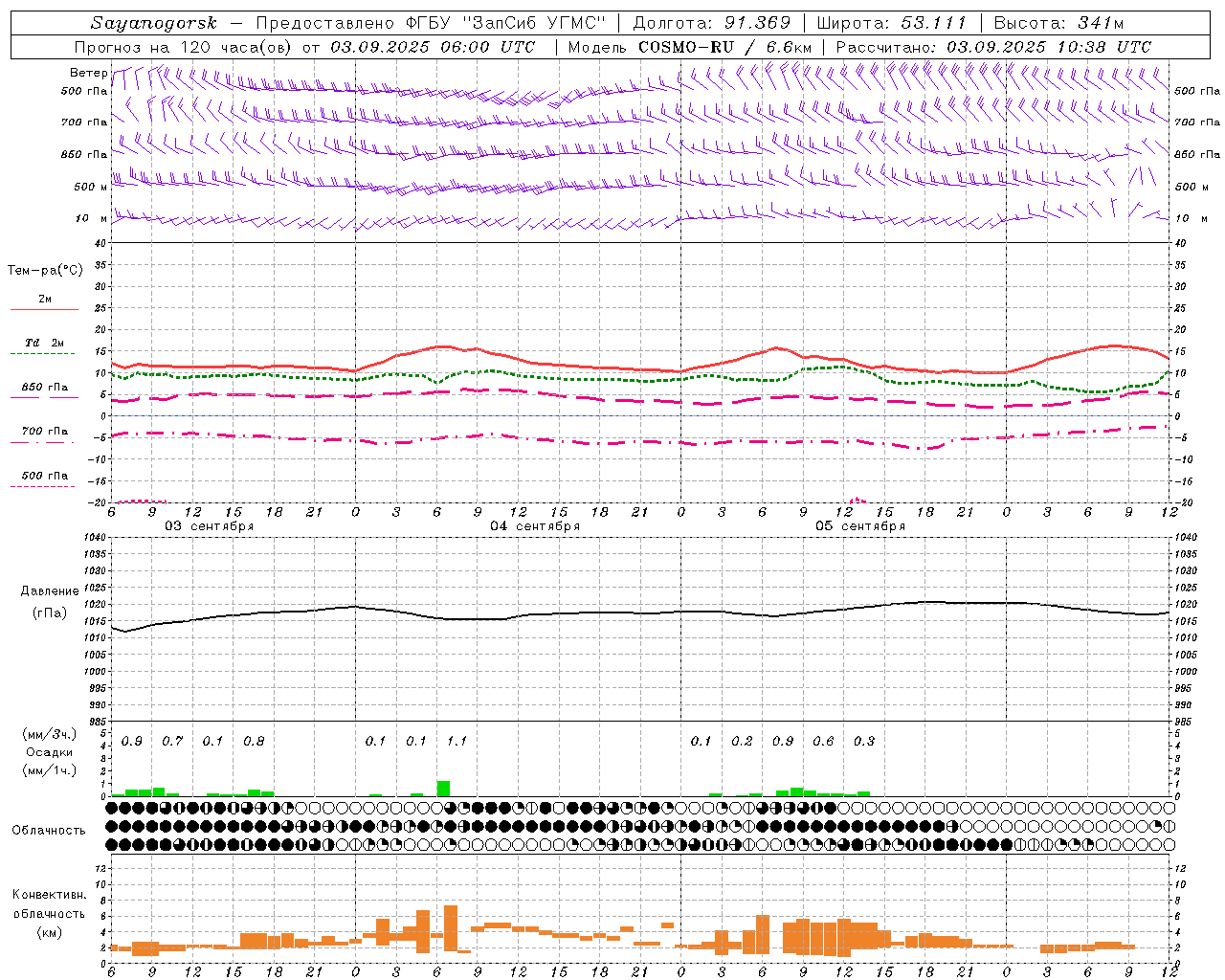Click the "500 гПа" entry in temperature legend

pos(44,476)
